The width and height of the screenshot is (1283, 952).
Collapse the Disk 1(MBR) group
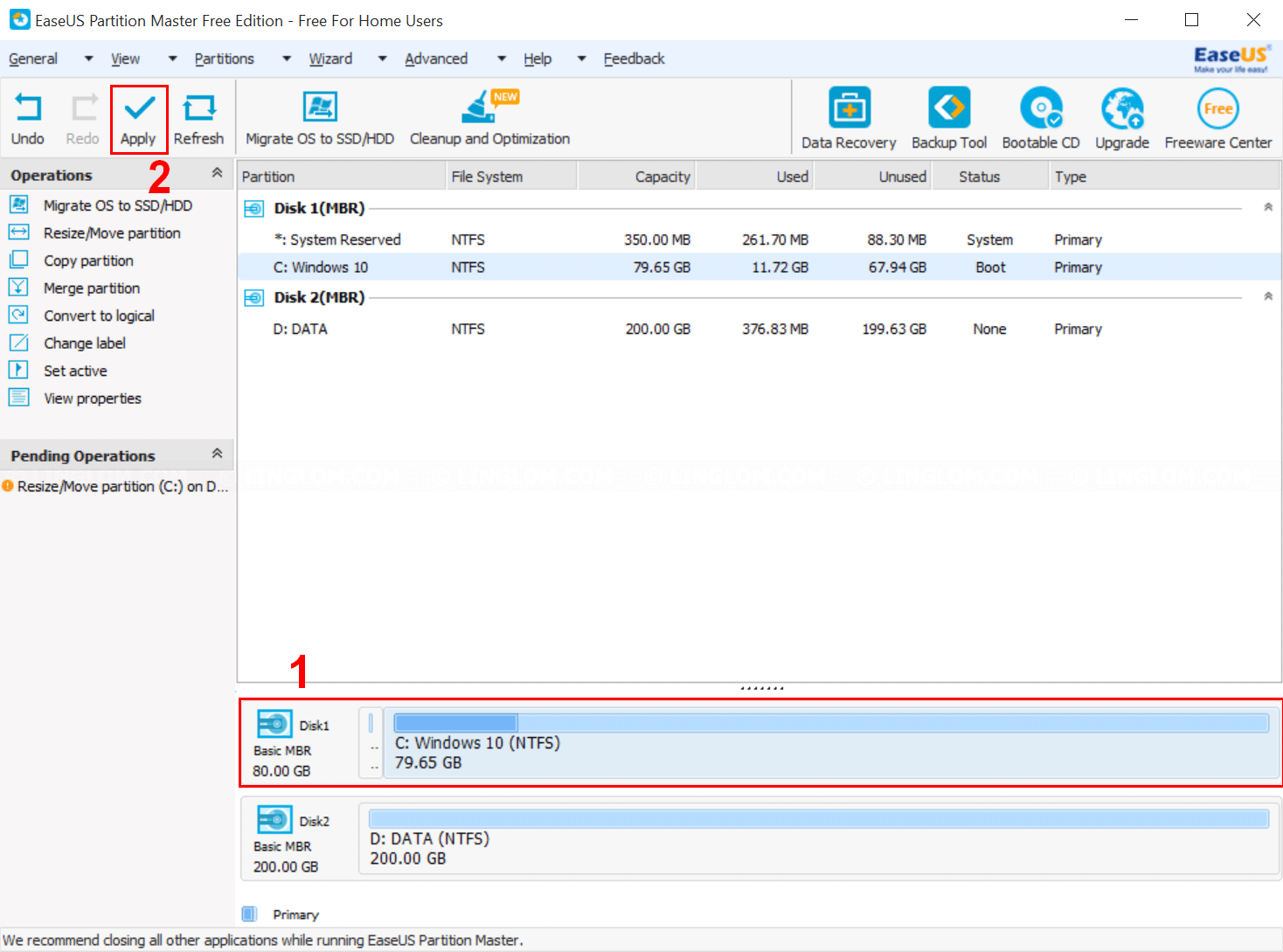coord(1268,207)
